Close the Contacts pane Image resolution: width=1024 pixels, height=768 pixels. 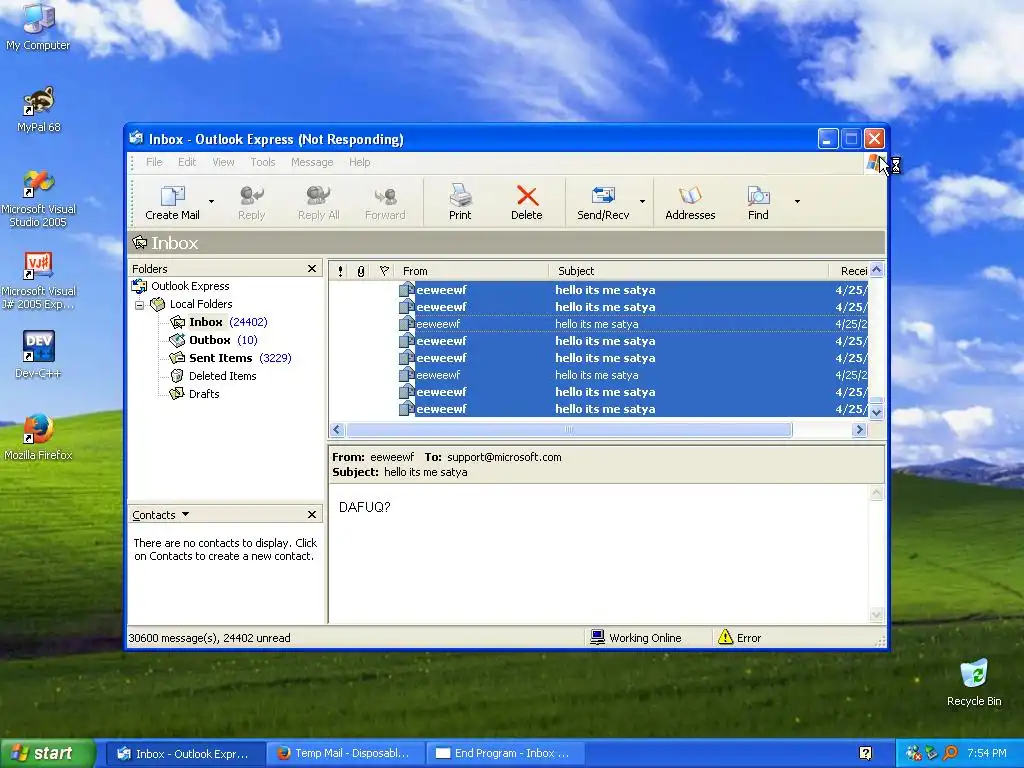click(x=312, y=515)
